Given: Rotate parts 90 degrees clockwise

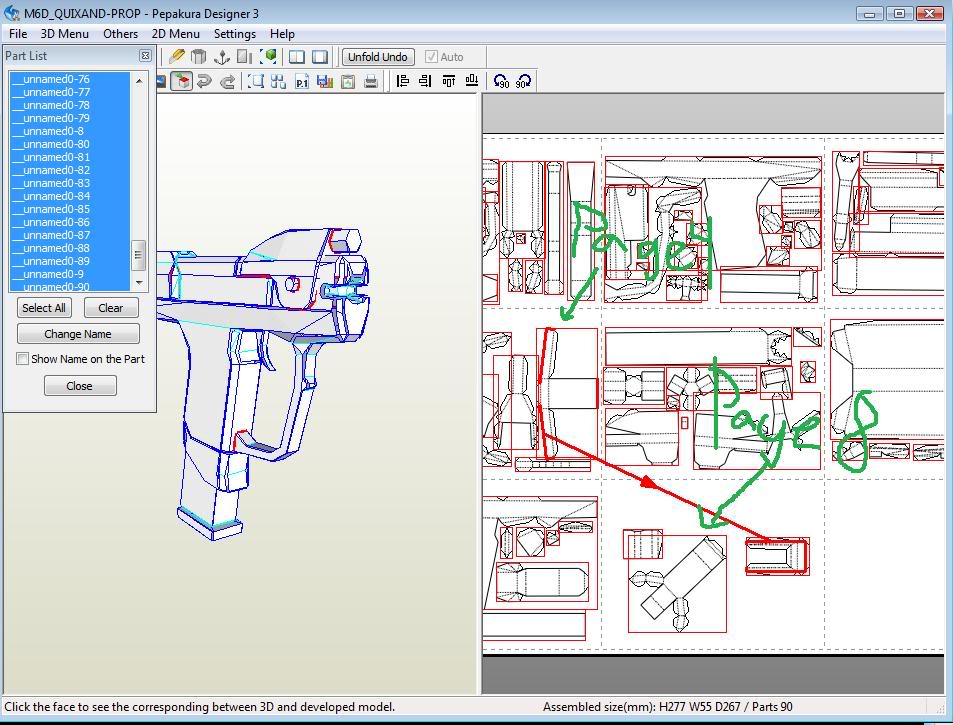Looking at the screenshot, I should [x=523, y=81].
